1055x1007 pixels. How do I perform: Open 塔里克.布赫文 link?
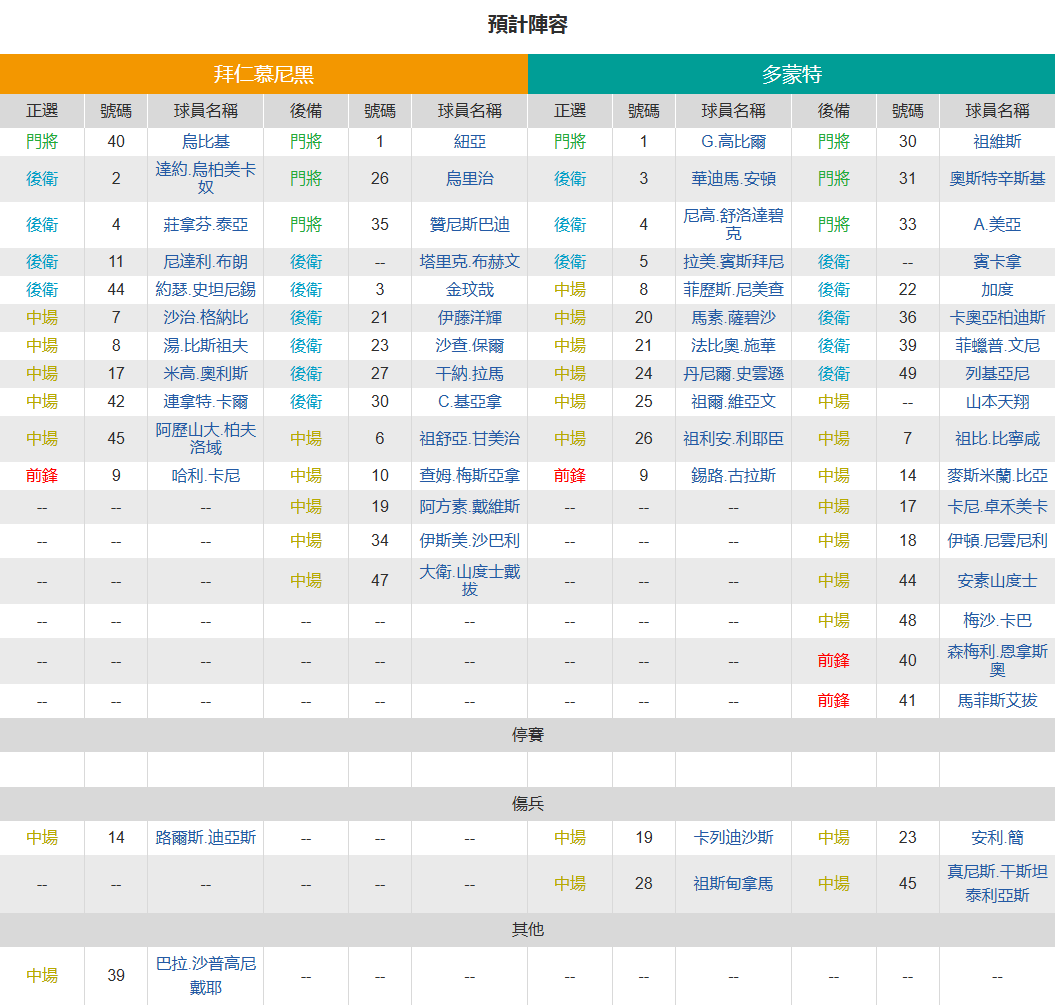(x=470, y=262)
